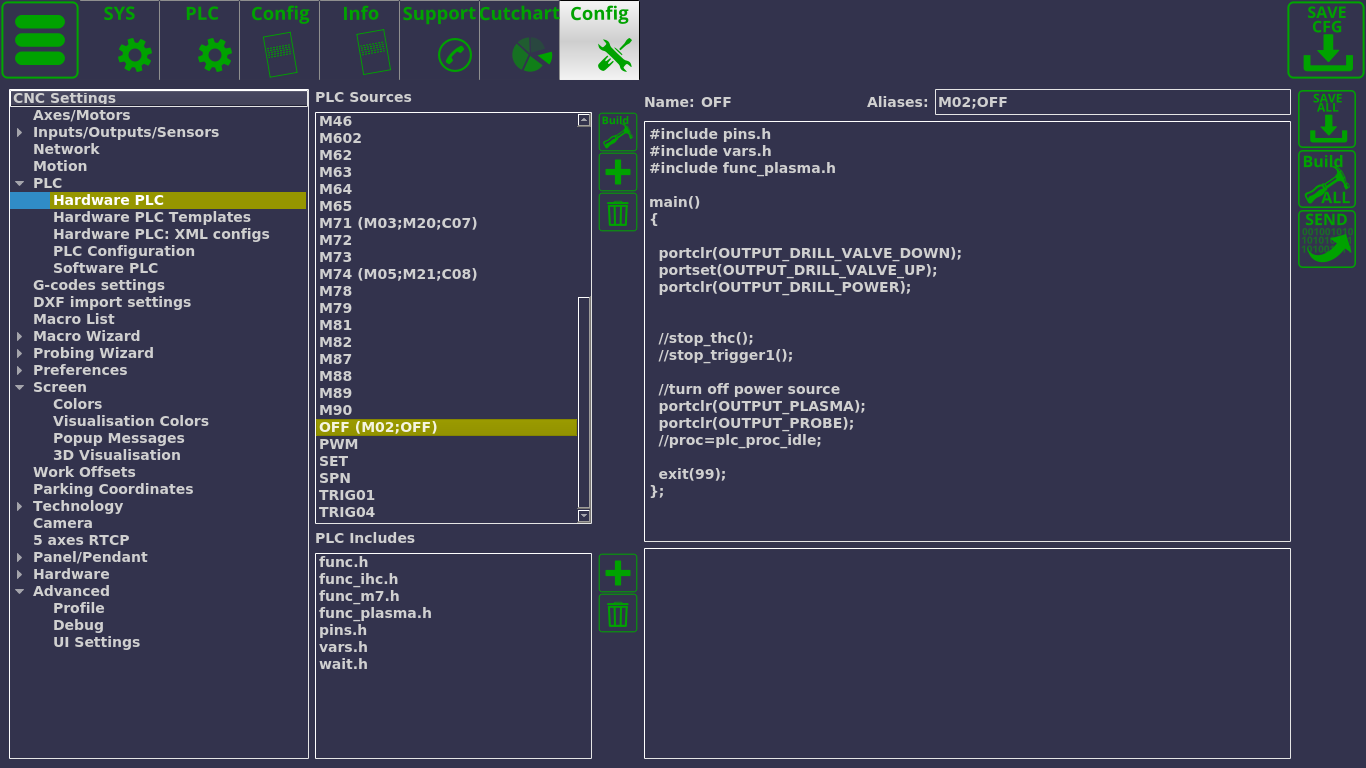Expand the Inputs/Outputs/Sensors tree node

19,133
